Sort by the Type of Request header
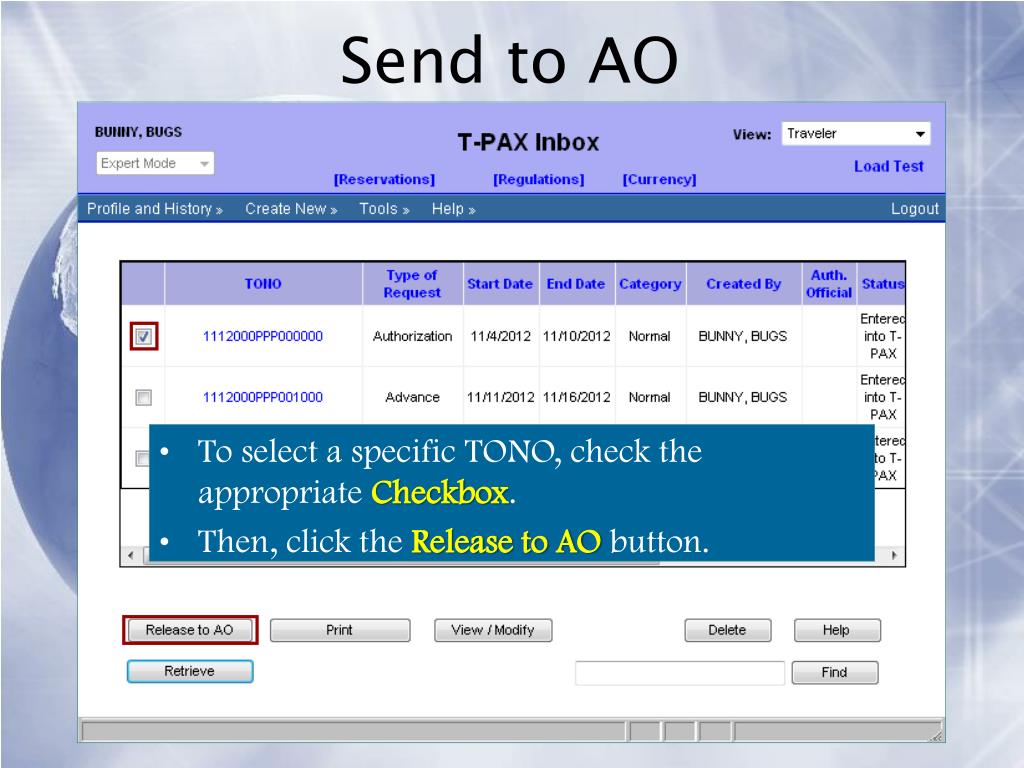The image size is (1024, 768). point(412,284)
